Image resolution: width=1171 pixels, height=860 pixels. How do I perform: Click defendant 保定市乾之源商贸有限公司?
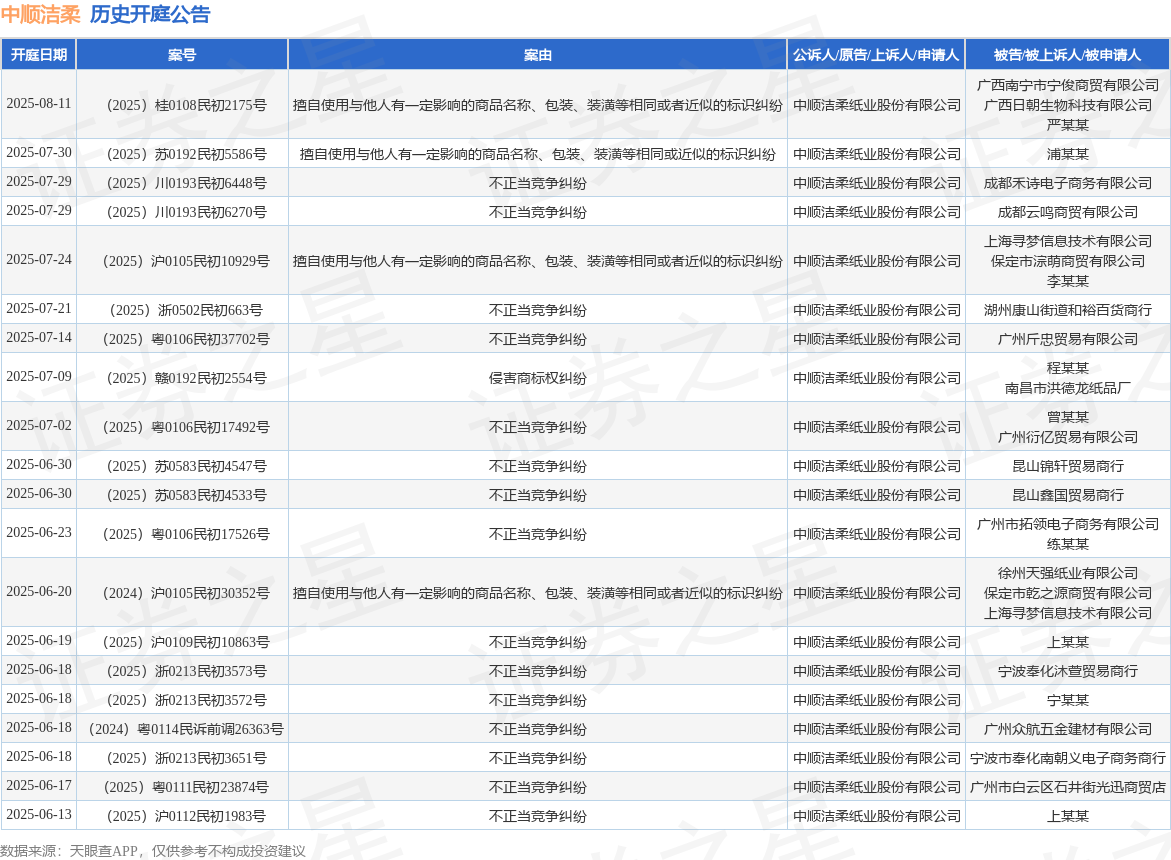[x=1068, y=593]
